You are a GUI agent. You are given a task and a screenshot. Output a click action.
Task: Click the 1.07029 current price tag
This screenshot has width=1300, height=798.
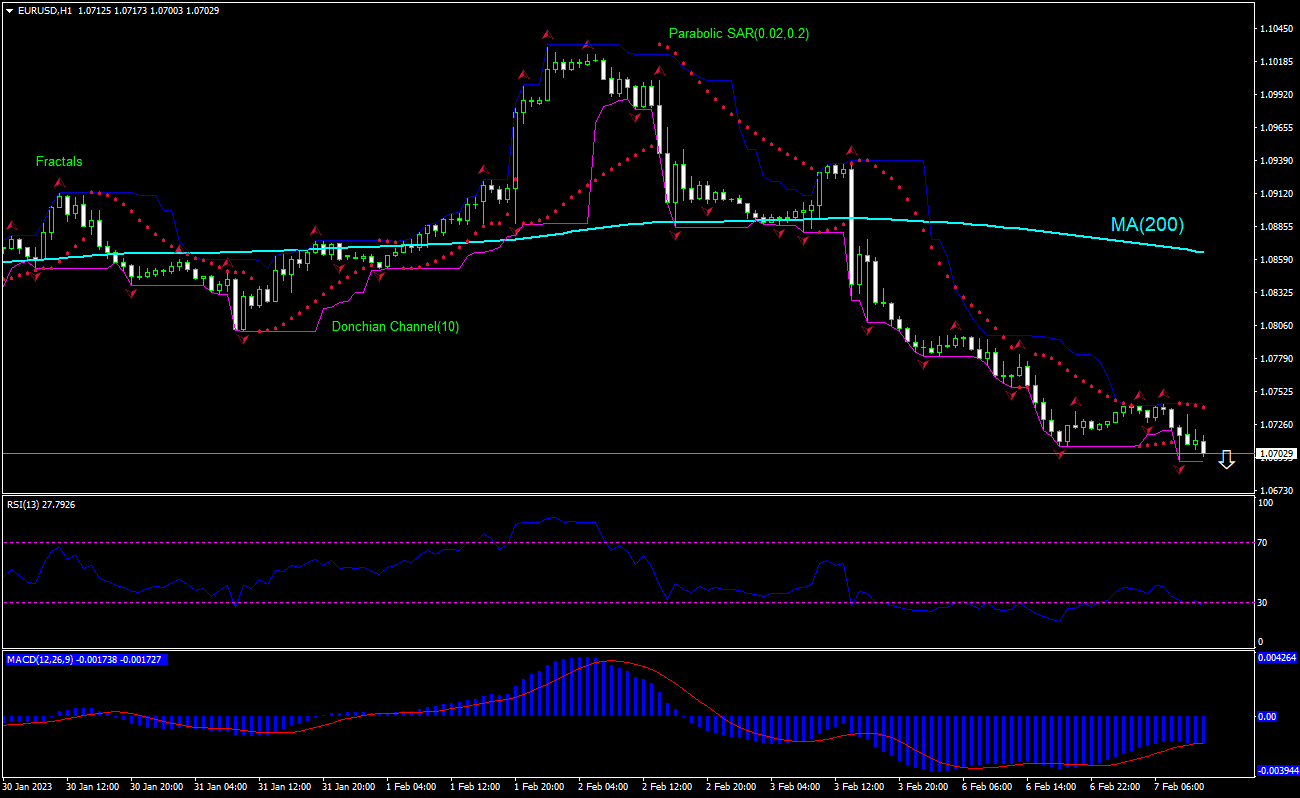1277,453
